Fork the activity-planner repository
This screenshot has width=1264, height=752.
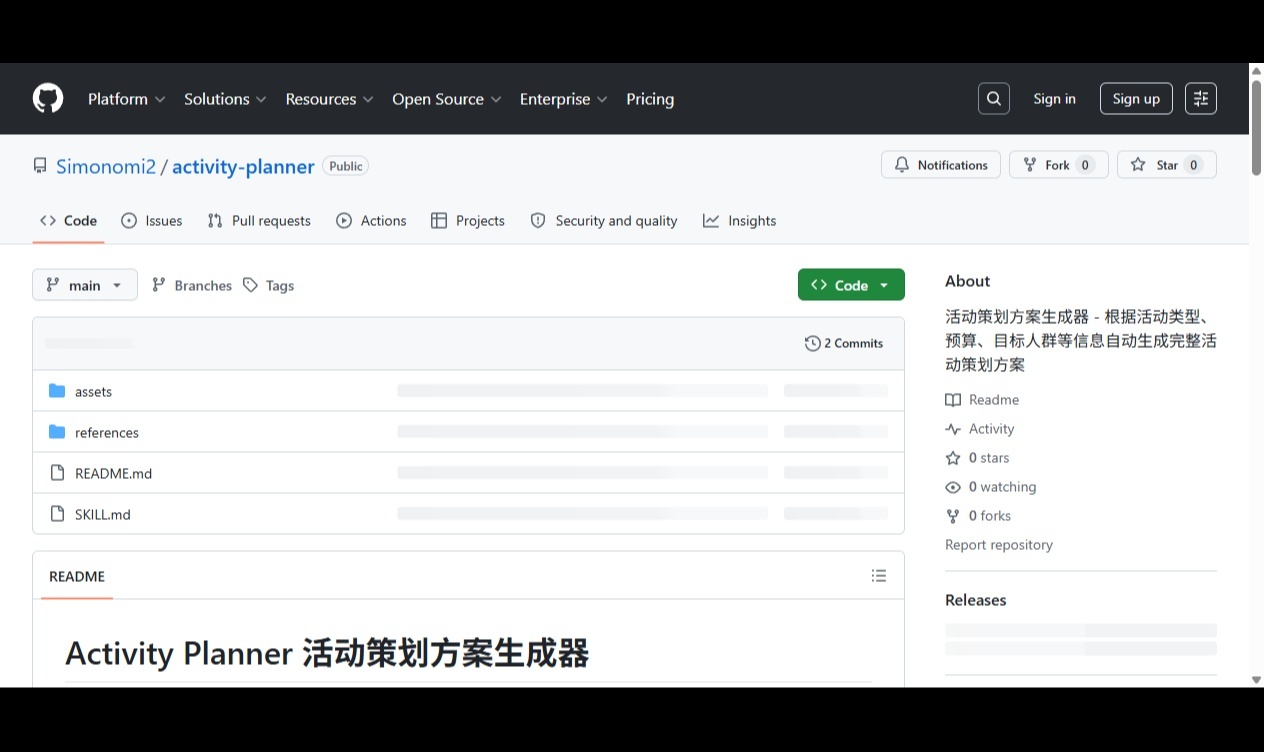pyautogui.click(x=1058, y=165)
